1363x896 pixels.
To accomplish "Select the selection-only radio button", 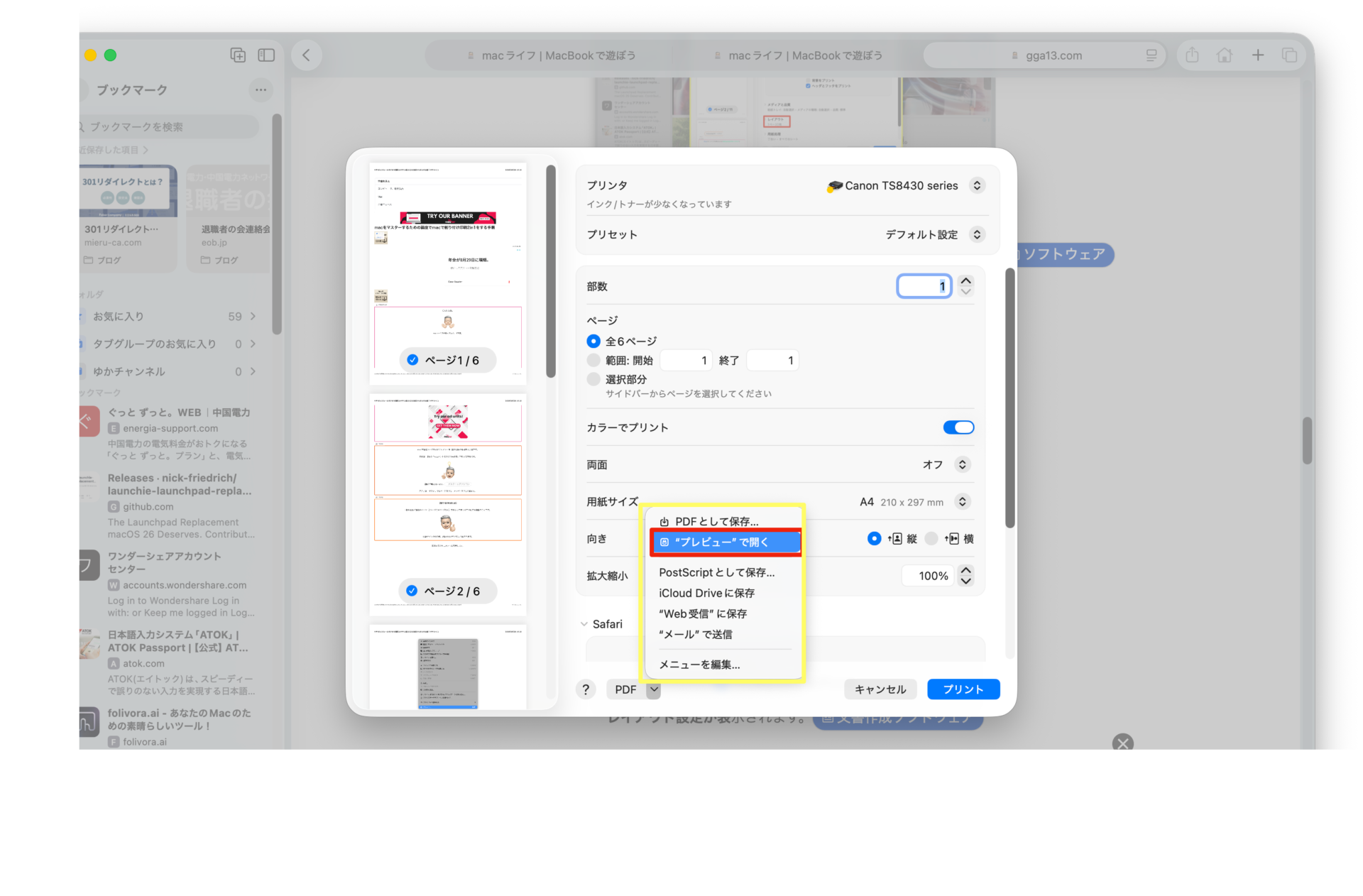I will click(x=593, y=379).
